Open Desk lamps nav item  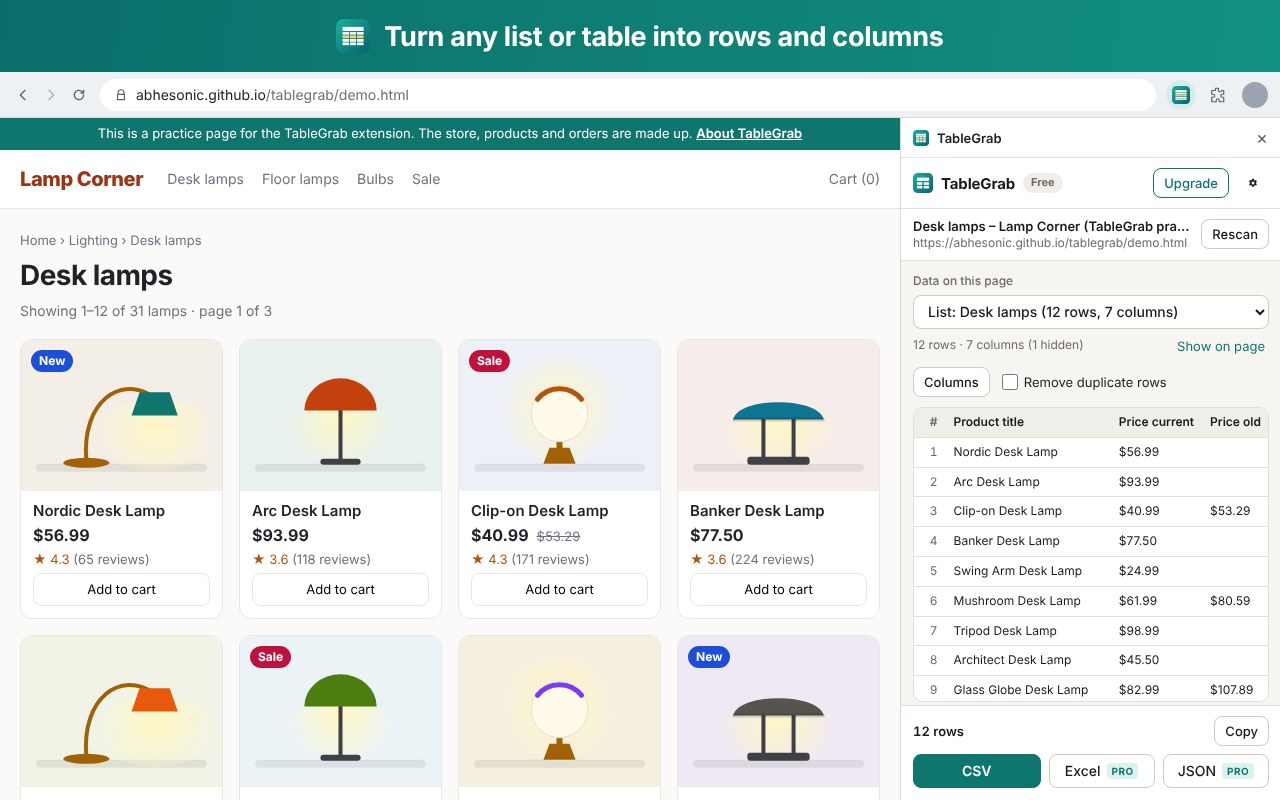click(x=205, y=179)
